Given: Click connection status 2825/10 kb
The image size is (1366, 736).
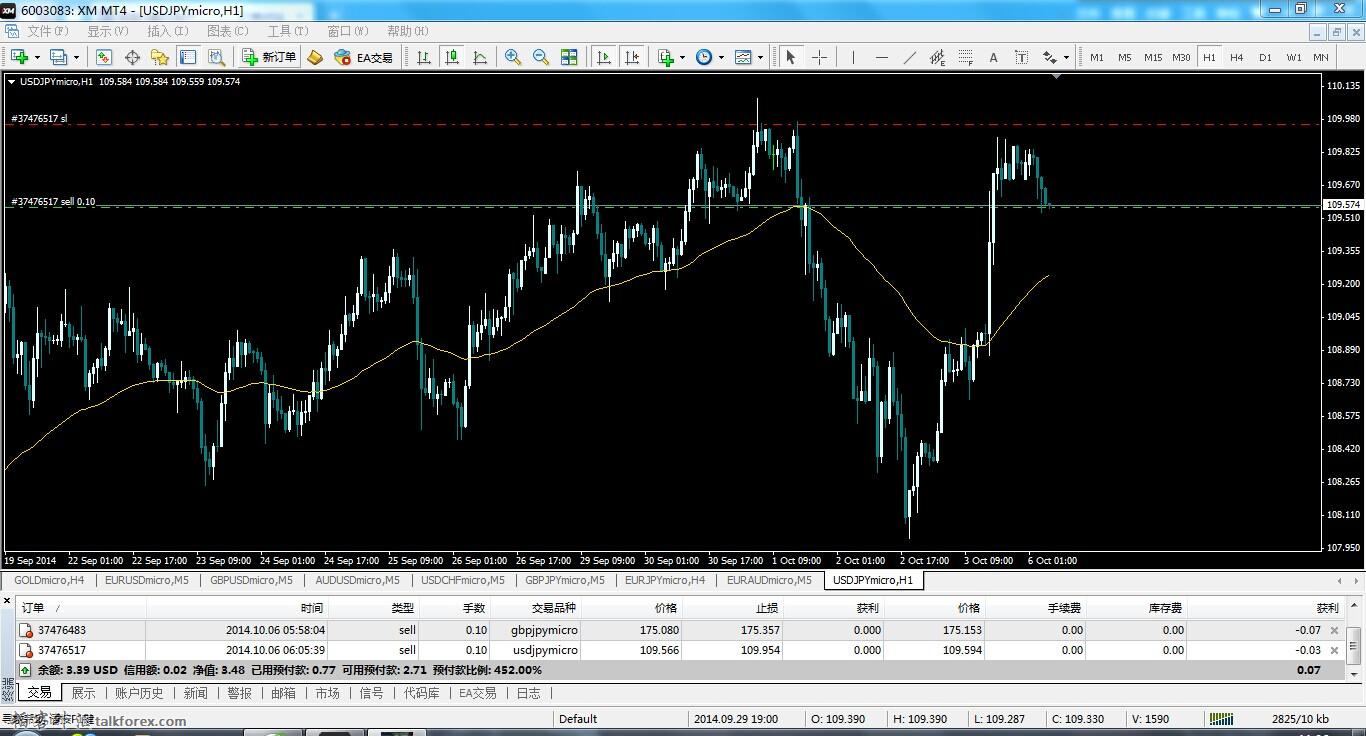Looking at the screenshot, I should point(1300,719).
